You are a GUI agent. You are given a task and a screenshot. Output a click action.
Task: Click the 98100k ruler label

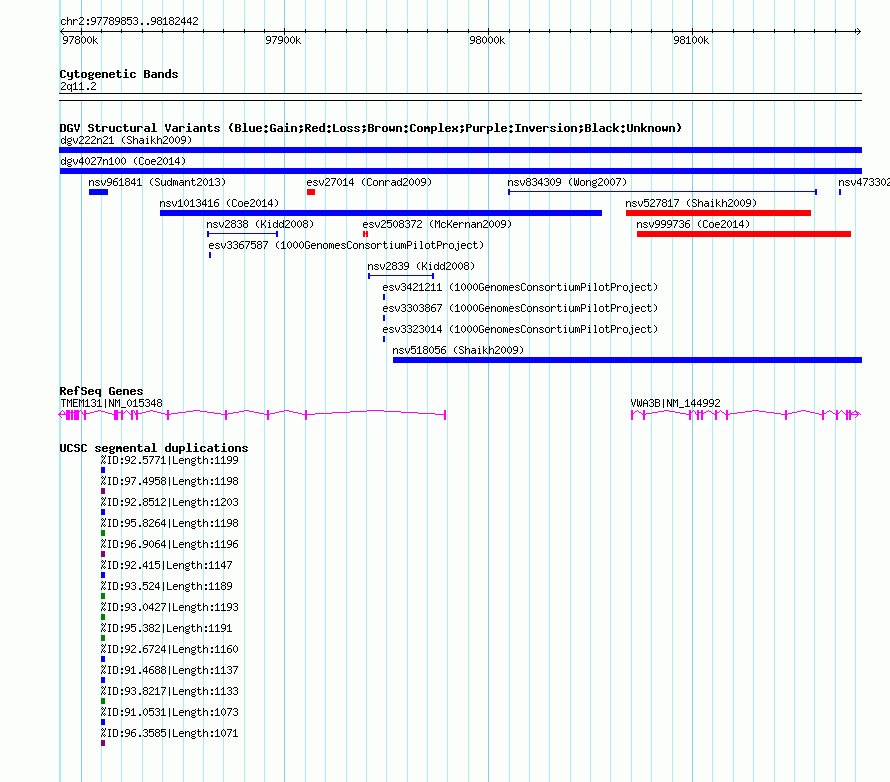691,40
